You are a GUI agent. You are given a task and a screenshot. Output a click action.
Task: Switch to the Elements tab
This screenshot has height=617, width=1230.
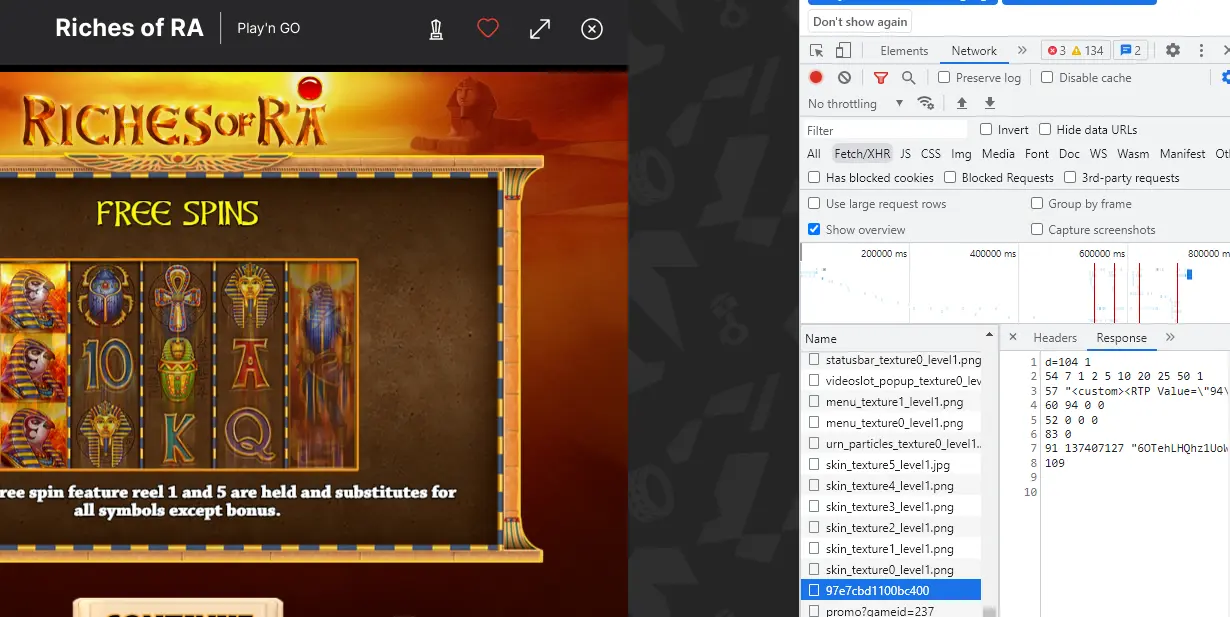pos(904,51)
